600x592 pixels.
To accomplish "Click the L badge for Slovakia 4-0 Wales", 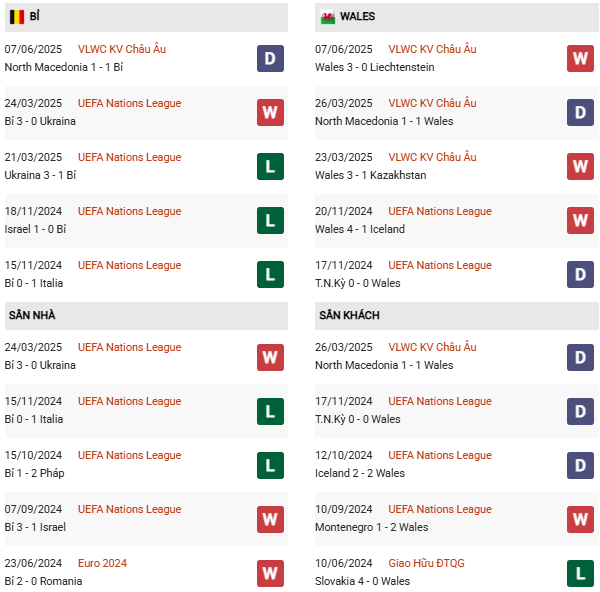I will pos(580,572).
